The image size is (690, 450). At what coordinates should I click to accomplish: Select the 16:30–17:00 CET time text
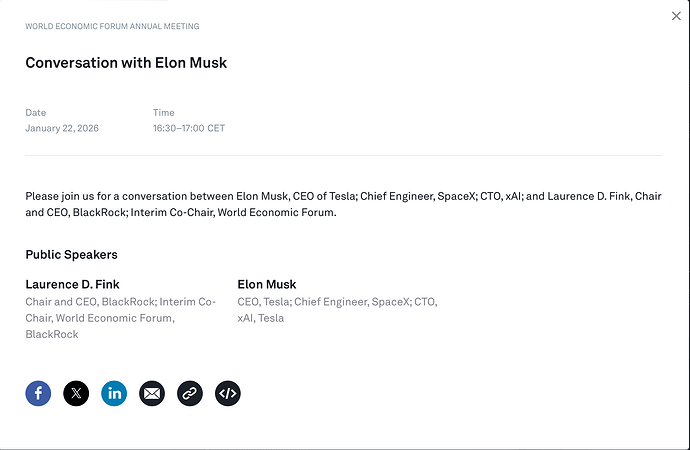tap(189, 128)
